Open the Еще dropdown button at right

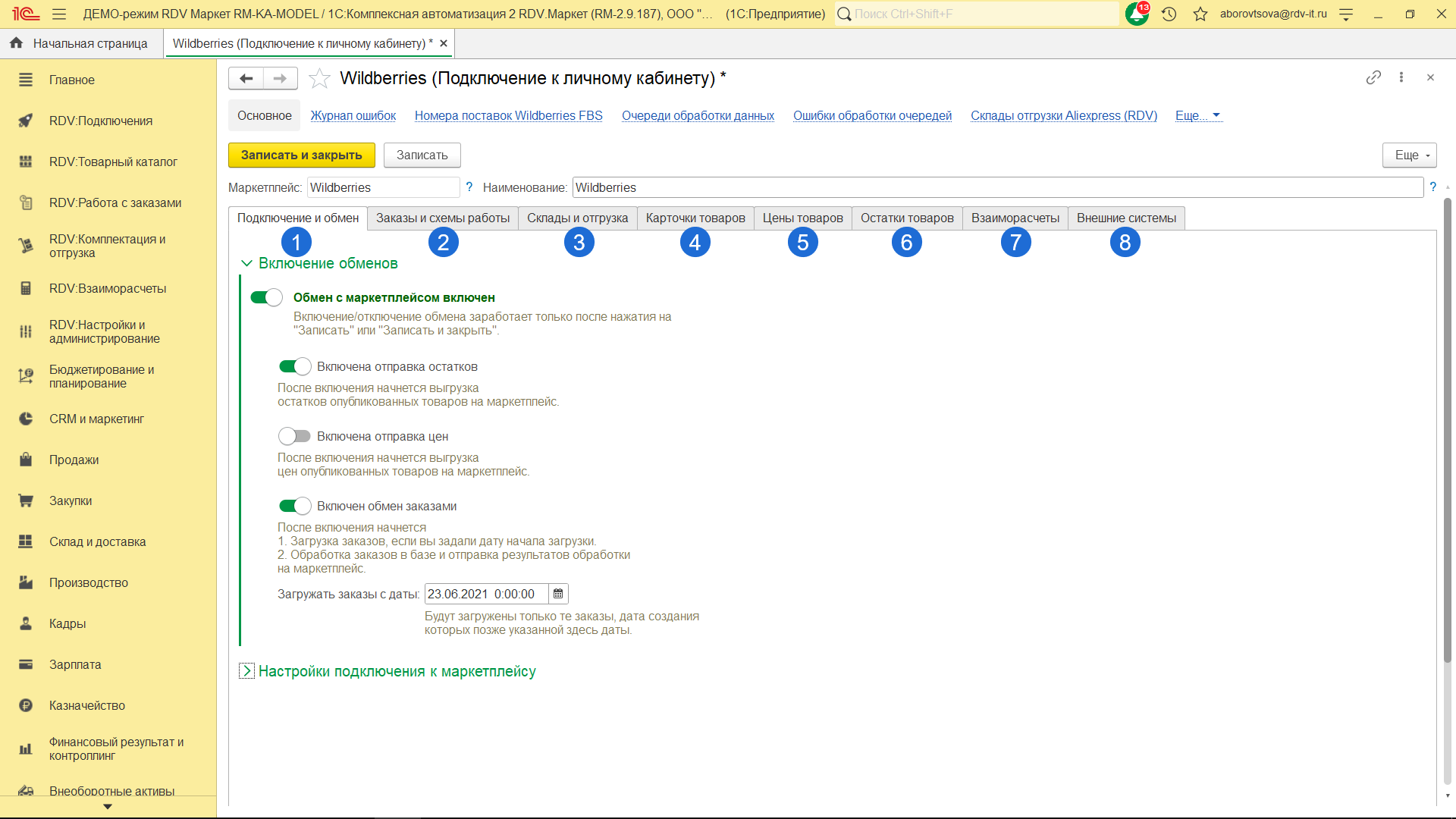[x=1409, y=155]
